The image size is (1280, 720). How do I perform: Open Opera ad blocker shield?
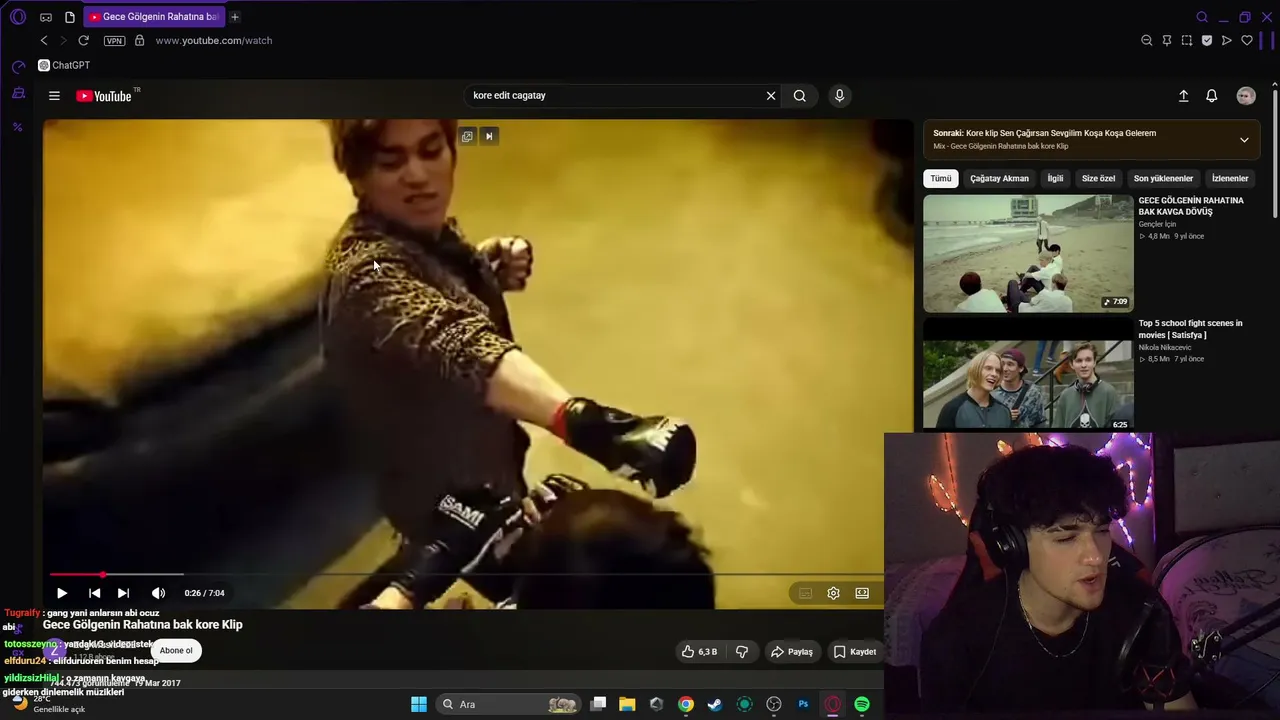coord(1207,41)
